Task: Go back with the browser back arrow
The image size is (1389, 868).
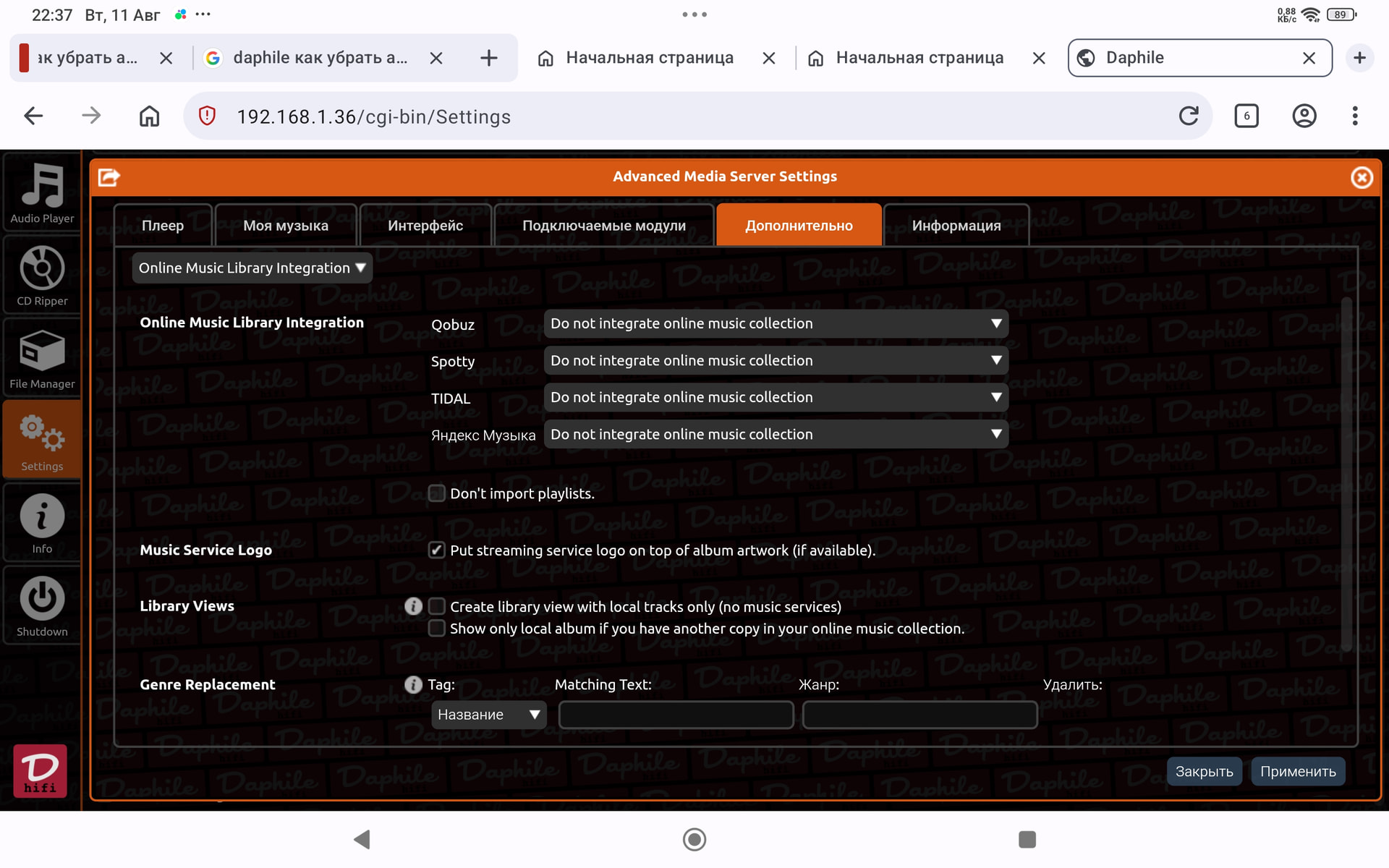Action: 33,116
